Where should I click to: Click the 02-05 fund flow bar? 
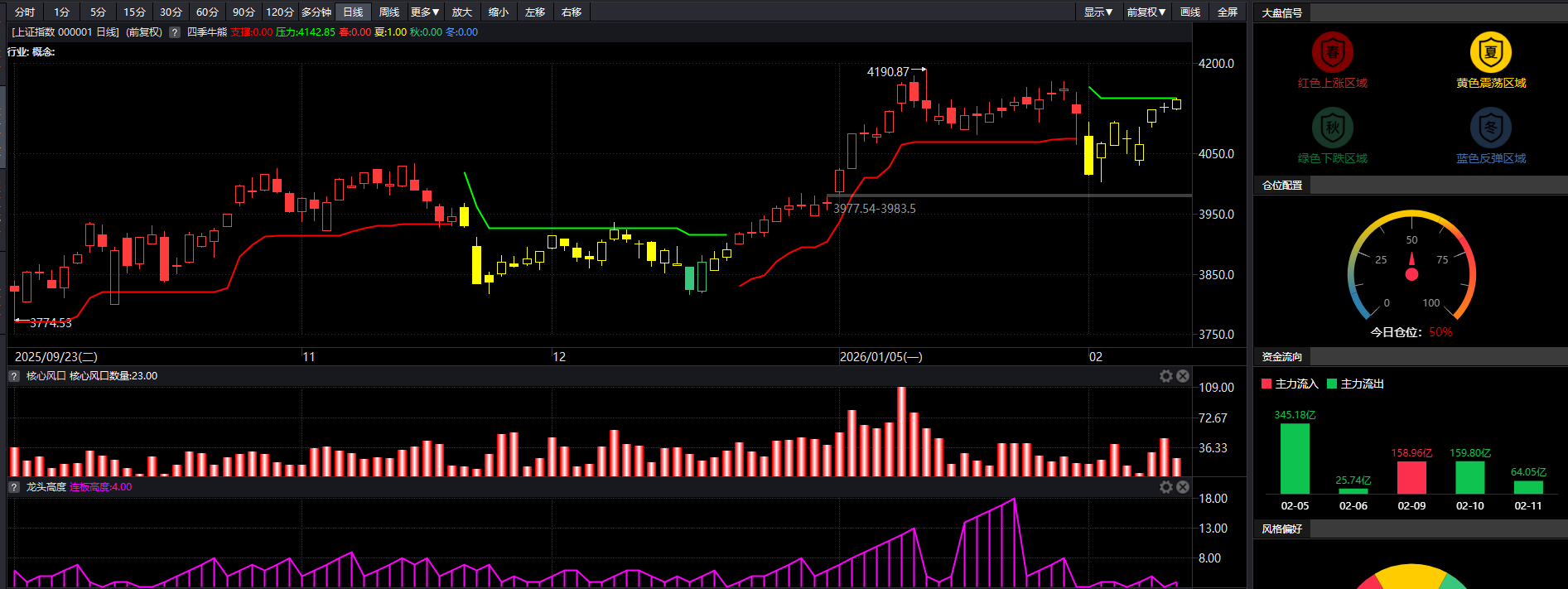click(x=1295, y=459)
